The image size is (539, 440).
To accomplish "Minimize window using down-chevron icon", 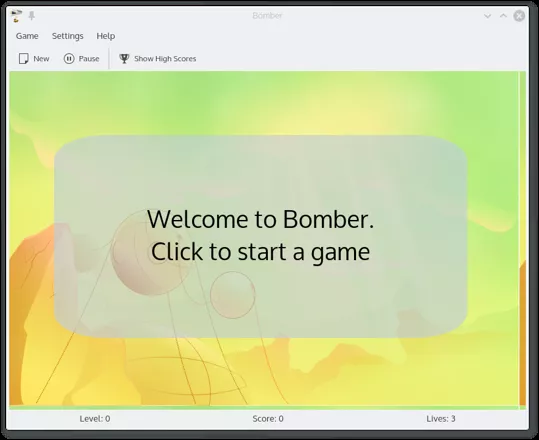I will (487, 16).
